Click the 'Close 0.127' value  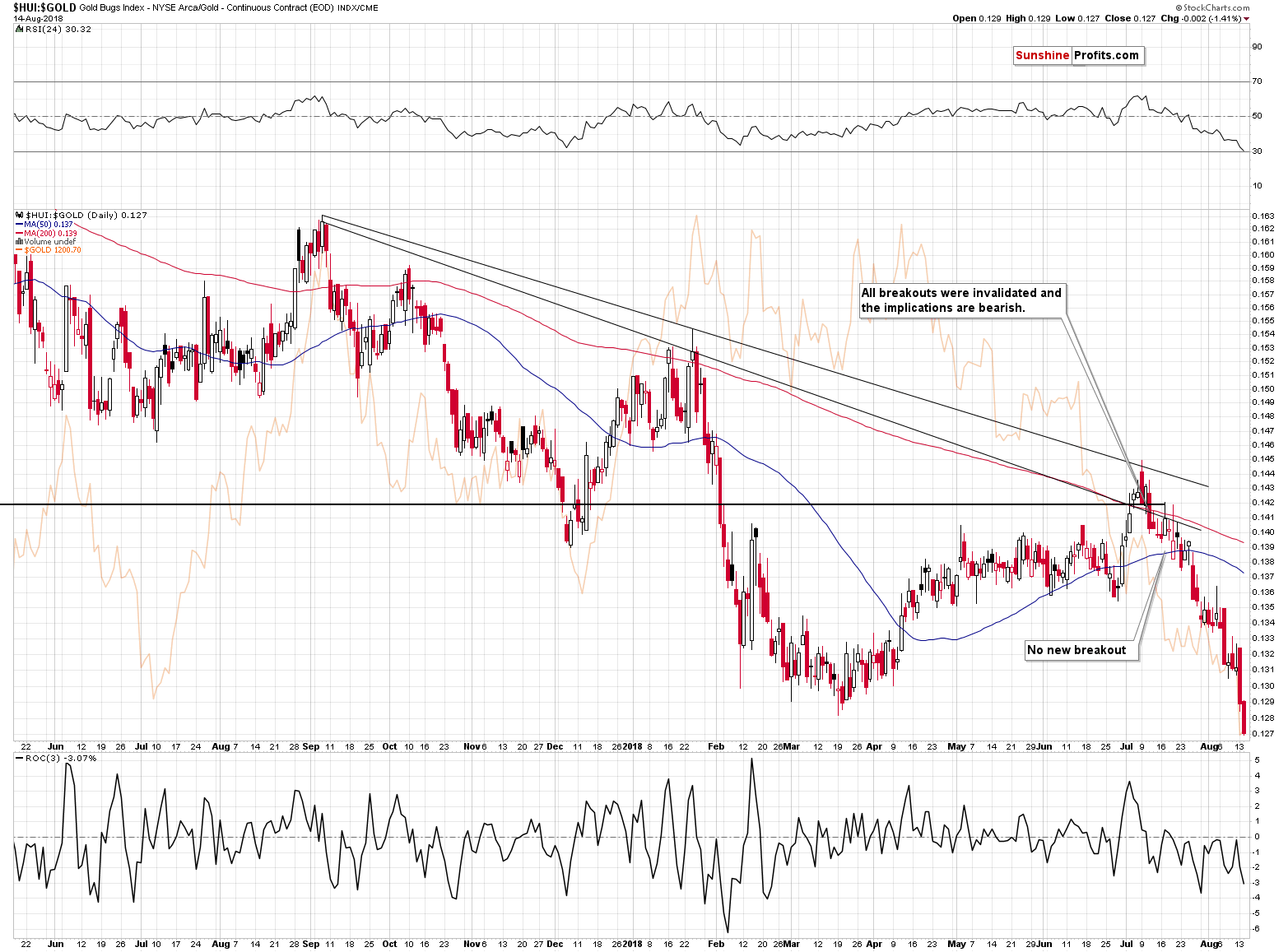coord(1130,18)
